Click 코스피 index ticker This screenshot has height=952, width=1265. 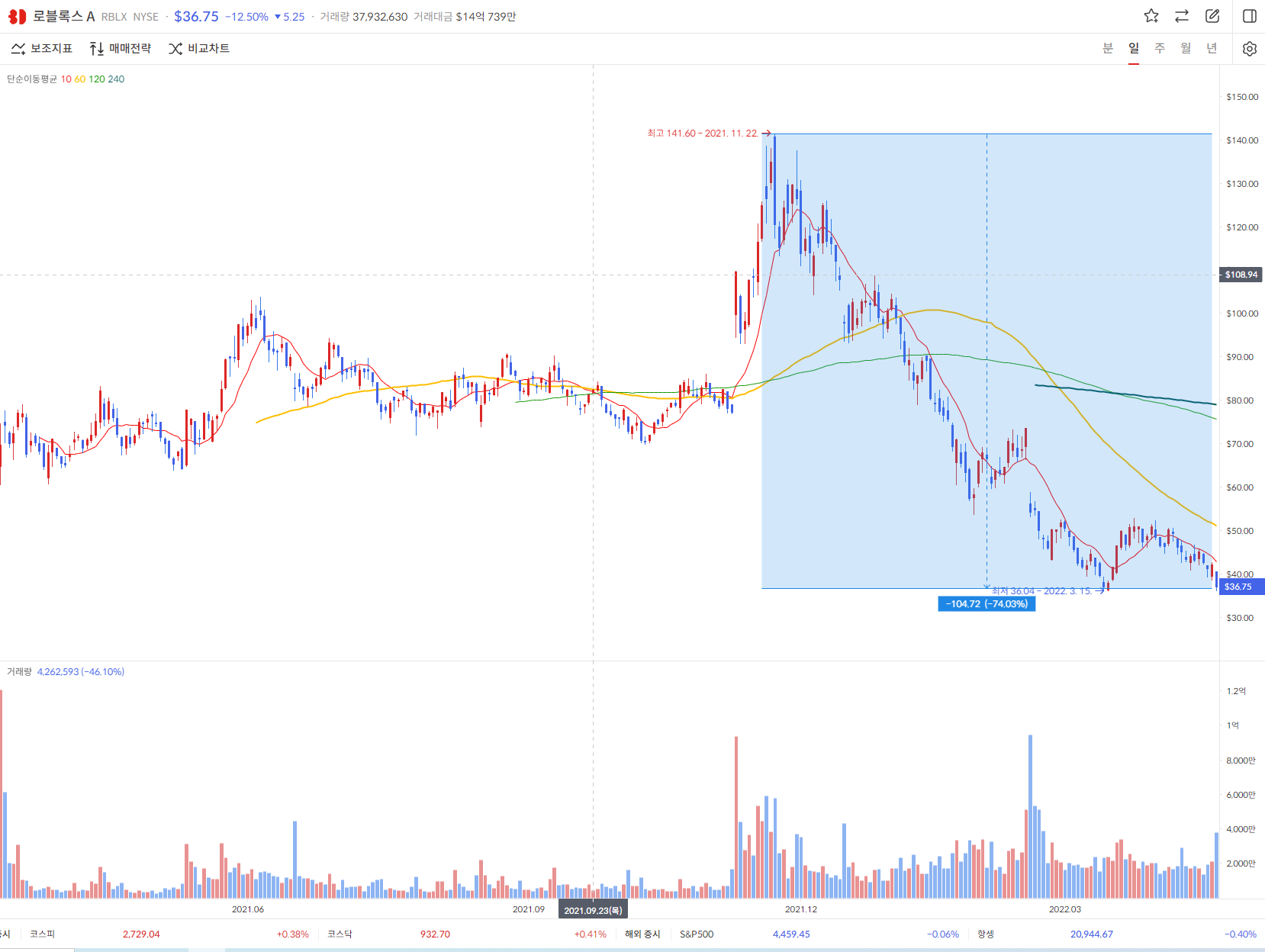(42, 934)
